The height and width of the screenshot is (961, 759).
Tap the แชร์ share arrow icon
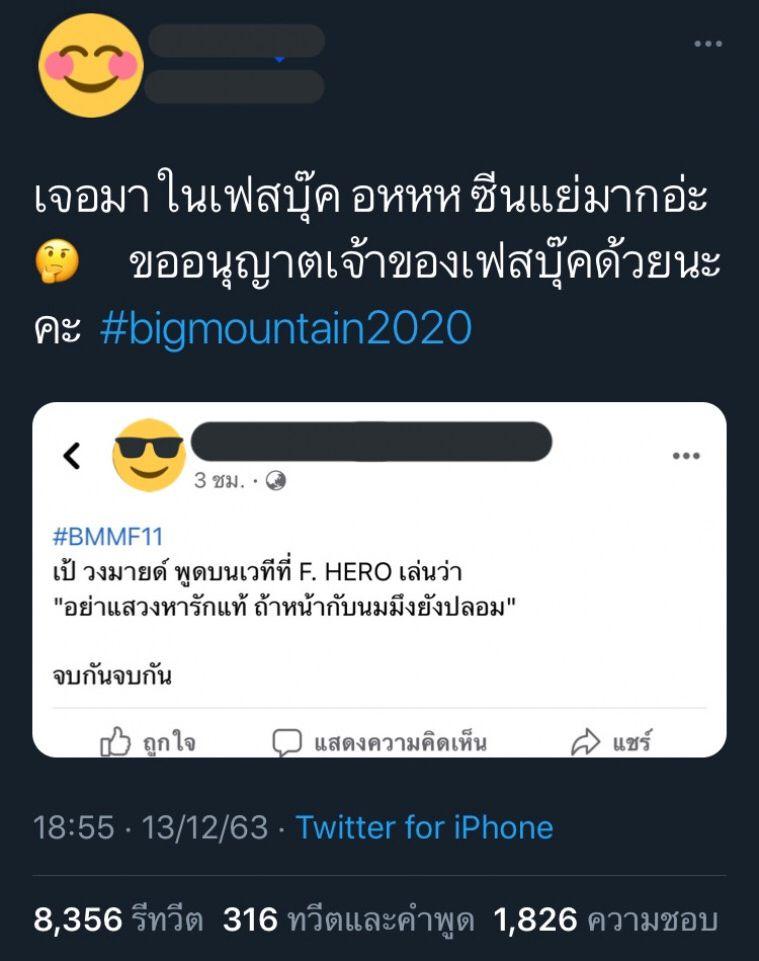pyautogui.click(x=585, y=742)
